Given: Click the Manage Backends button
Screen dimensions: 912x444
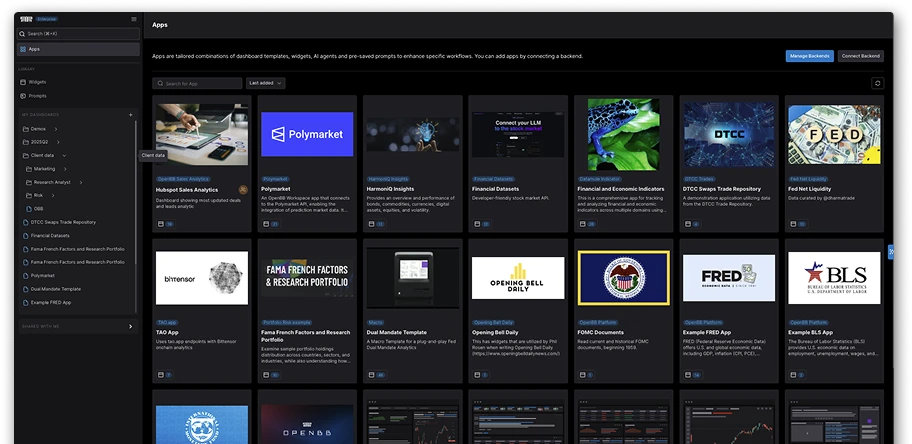Looking at the screenshot, I should coord(809,56).
